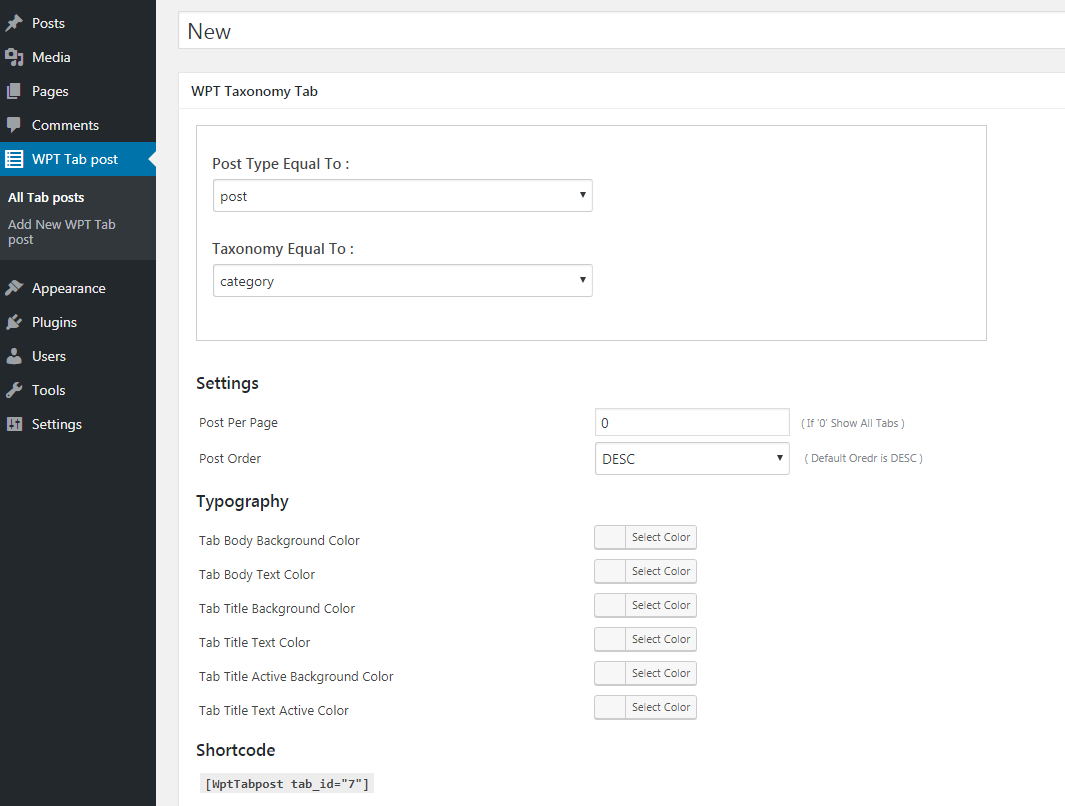
Task: Click the Tools wrench icon
Action: (x=14, y=390)
